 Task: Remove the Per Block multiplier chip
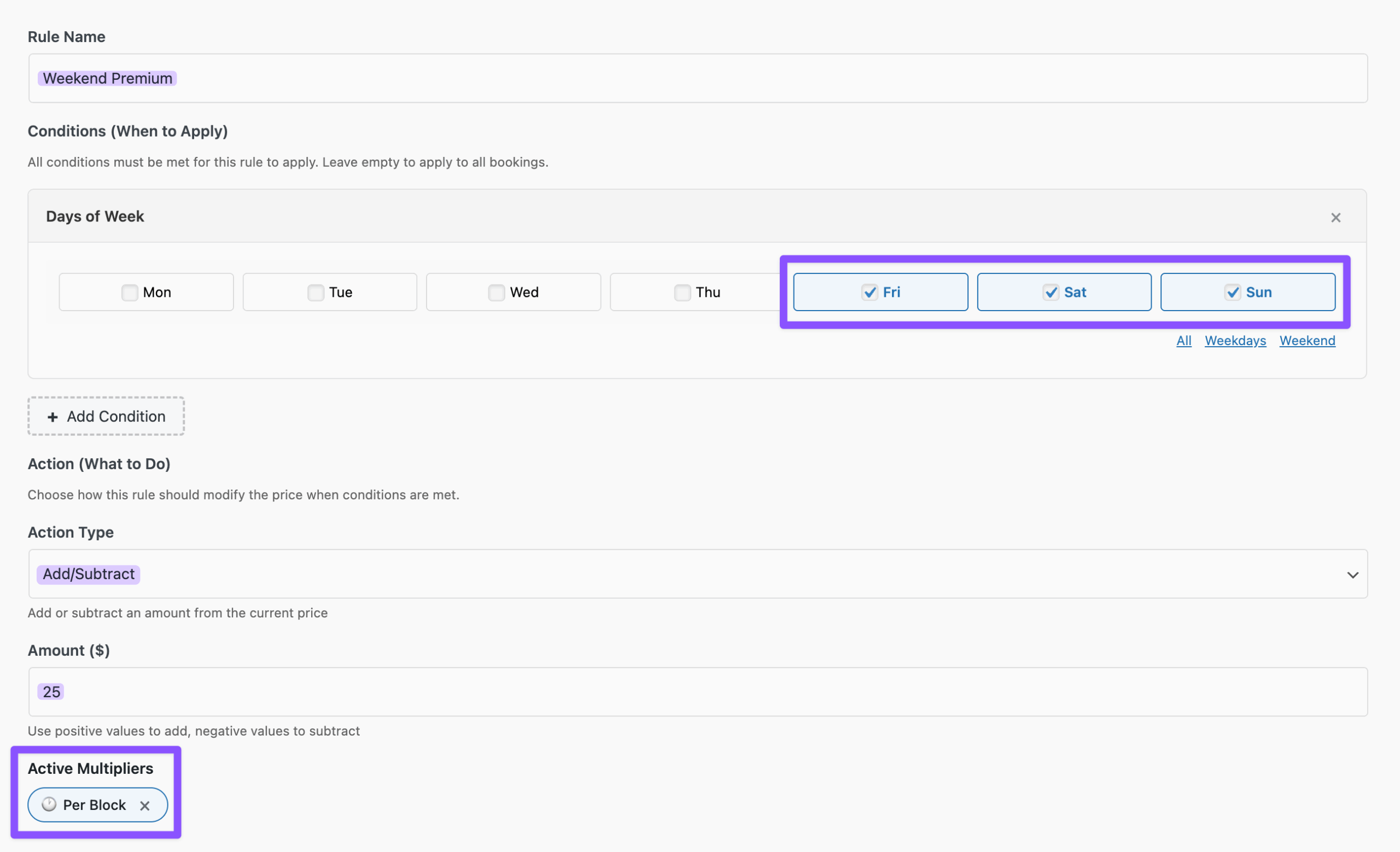point(145,806)
